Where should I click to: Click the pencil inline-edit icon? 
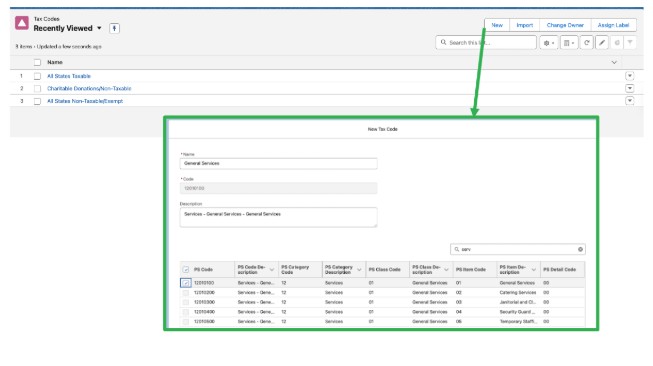(602, 42)
